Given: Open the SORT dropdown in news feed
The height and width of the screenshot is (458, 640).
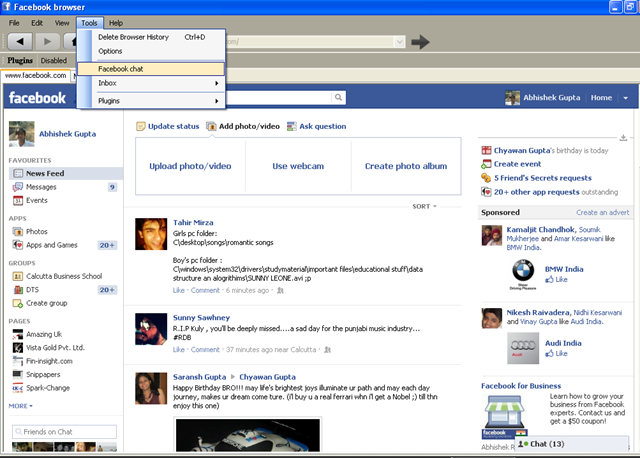Looking at the screenshot, I should [x=424, y=206].
